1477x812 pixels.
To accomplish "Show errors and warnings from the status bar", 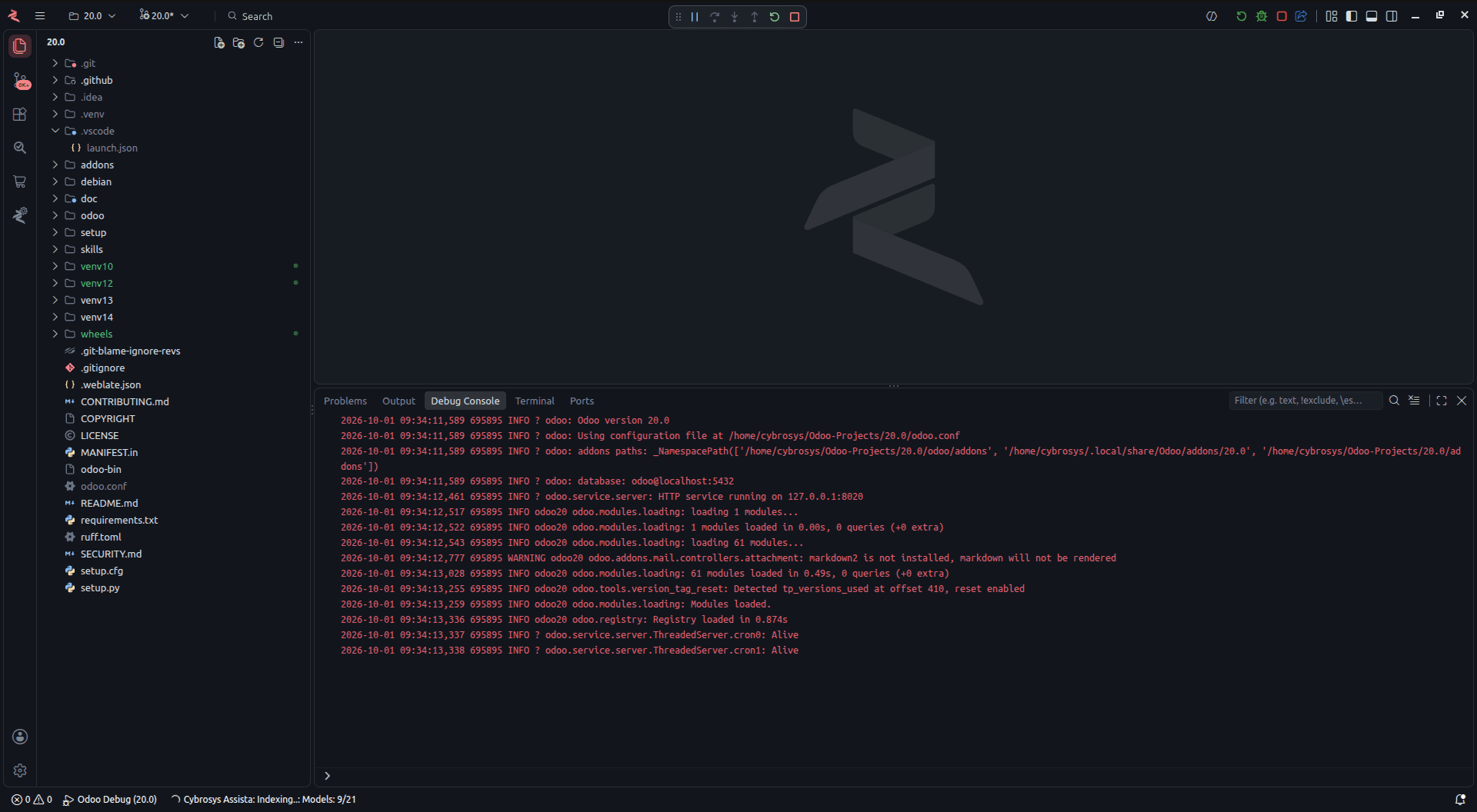I will [x=32, y=800].
